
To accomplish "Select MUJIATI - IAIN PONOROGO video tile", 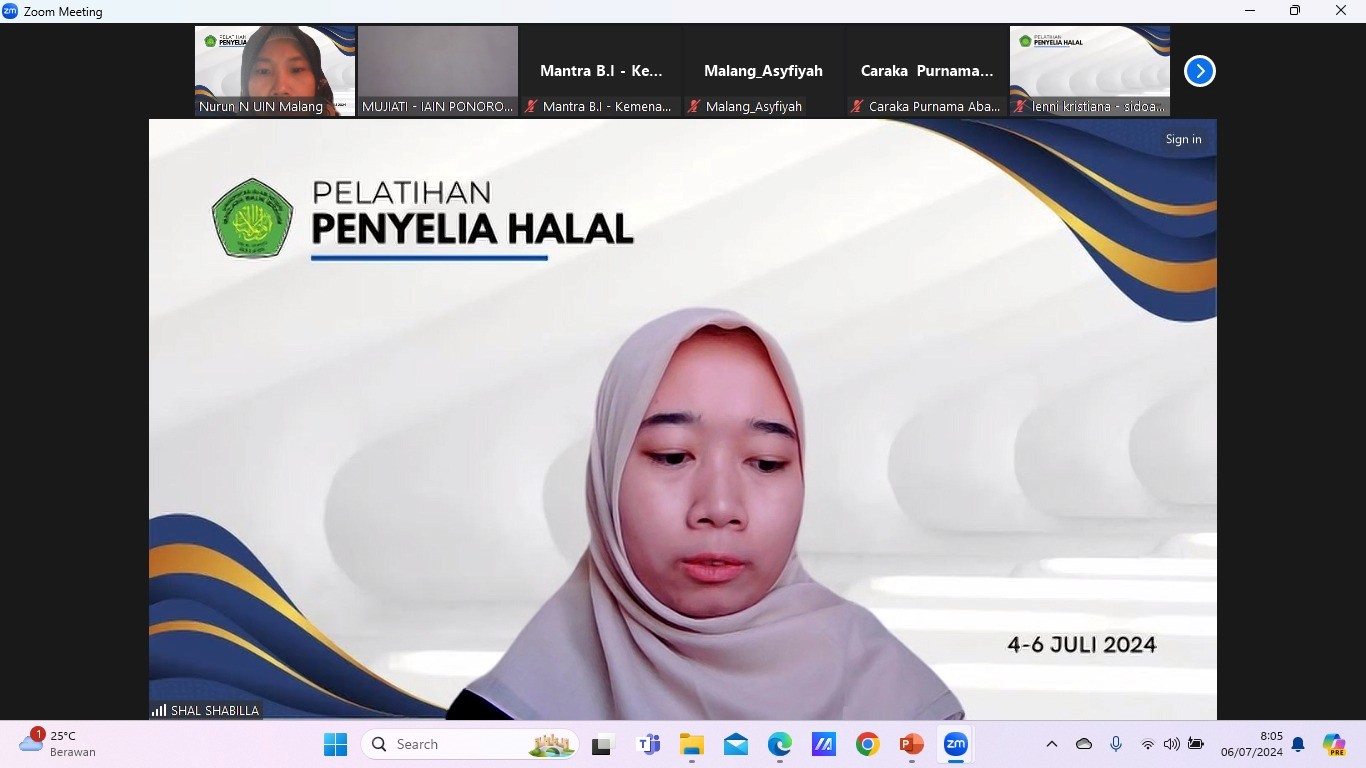I will [x=438, y=70].
